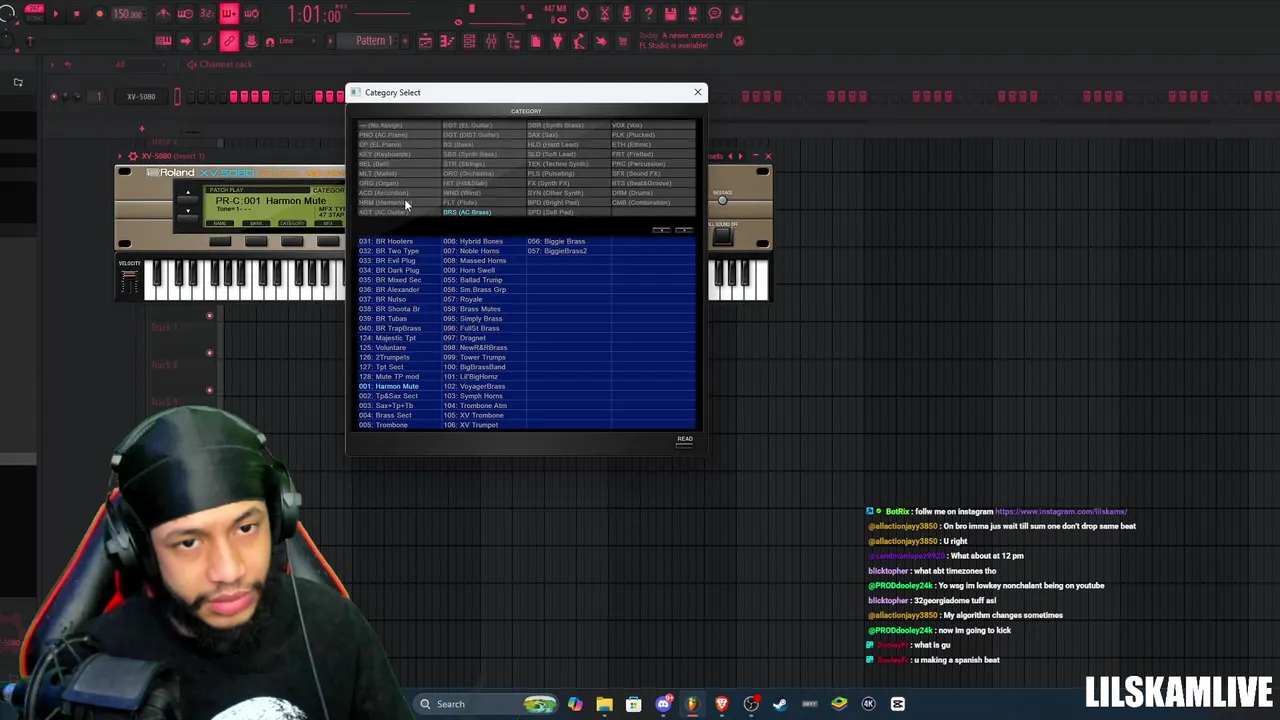This screenshot has width=1280, height=720.
Task: Toggle the highlighted link icon in second toolbar
Action: pyautogui.click(x=229, y=41)
